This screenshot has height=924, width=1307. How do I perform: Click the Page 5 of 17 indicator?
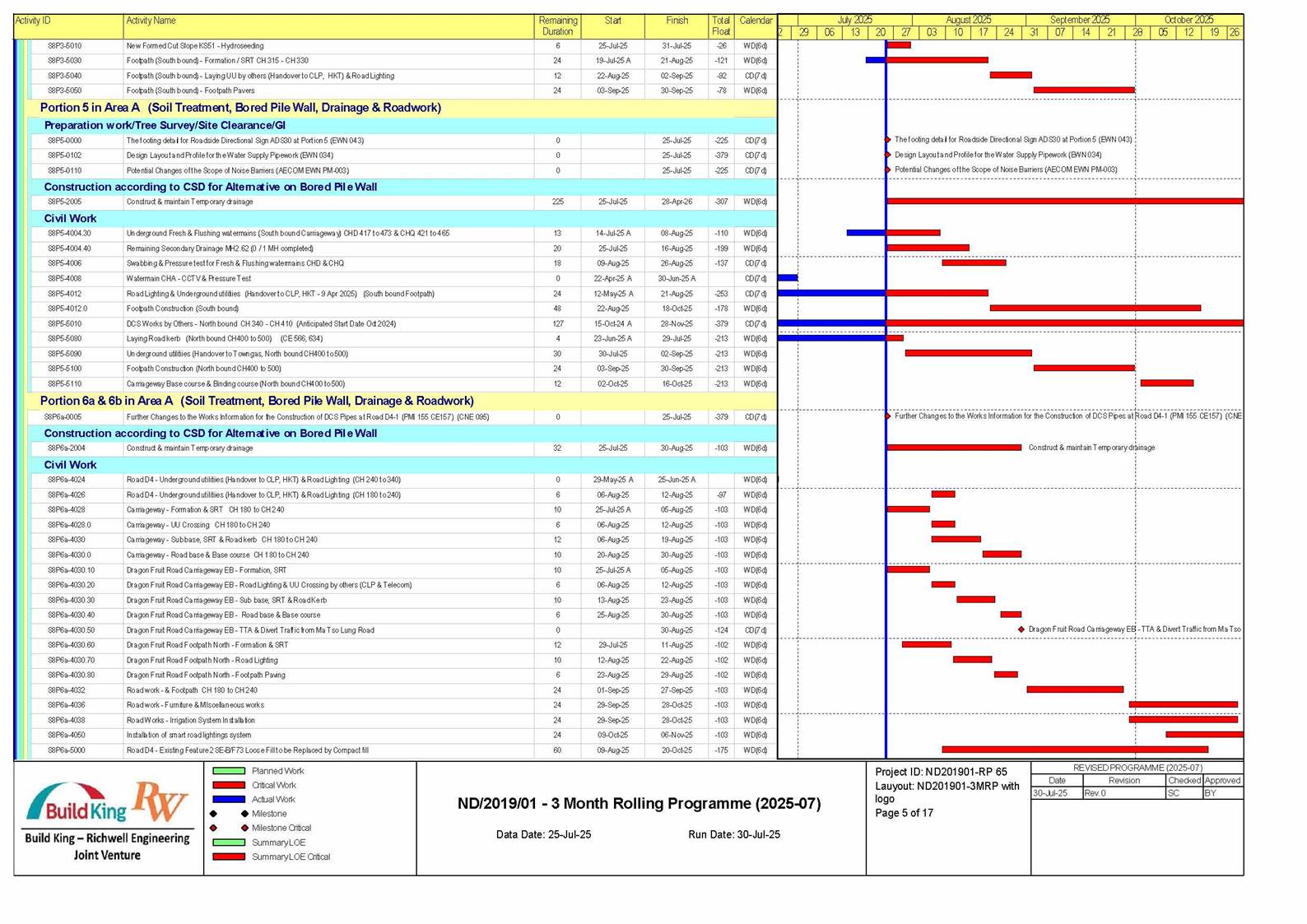click(x=904, y=813)
